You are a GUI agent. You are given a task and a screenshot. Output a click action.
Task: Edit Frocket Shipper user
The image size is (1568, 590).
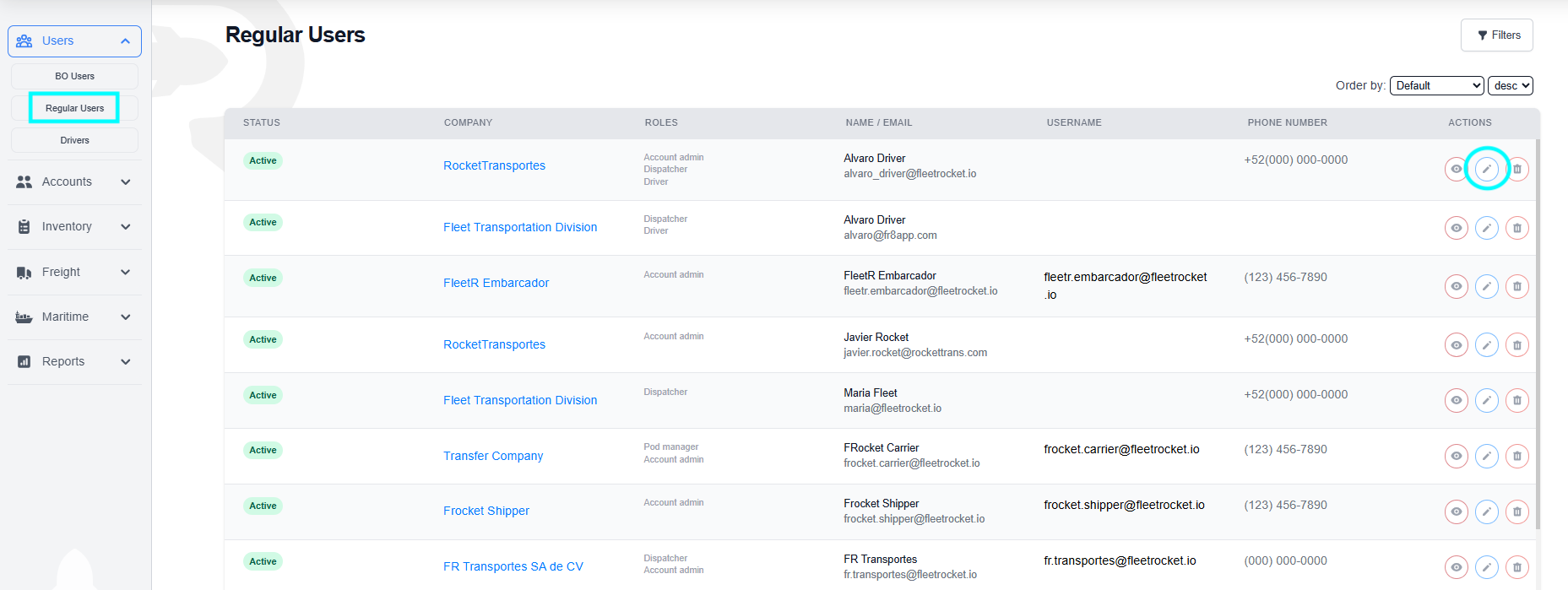click(x=1486, y=512)
